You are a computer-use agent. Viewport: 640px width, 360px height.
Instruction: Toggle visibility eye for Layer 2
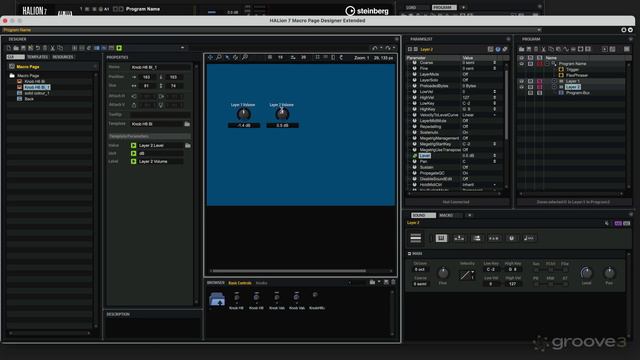[522, 87]
